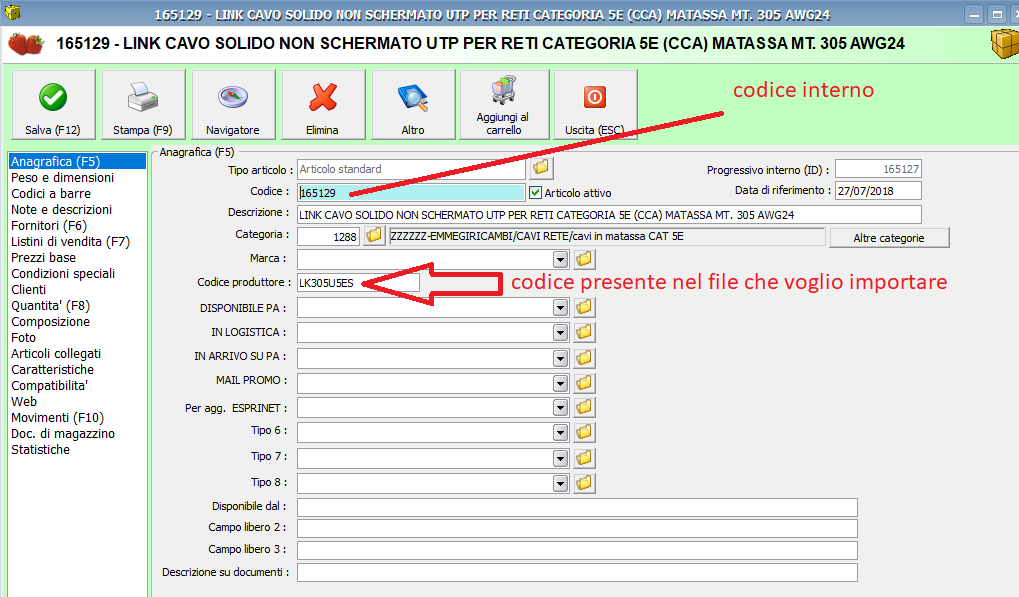Click folder icon beside Tipo 8 field
Screen dimensions: 1019x597
tap(584, 483)
